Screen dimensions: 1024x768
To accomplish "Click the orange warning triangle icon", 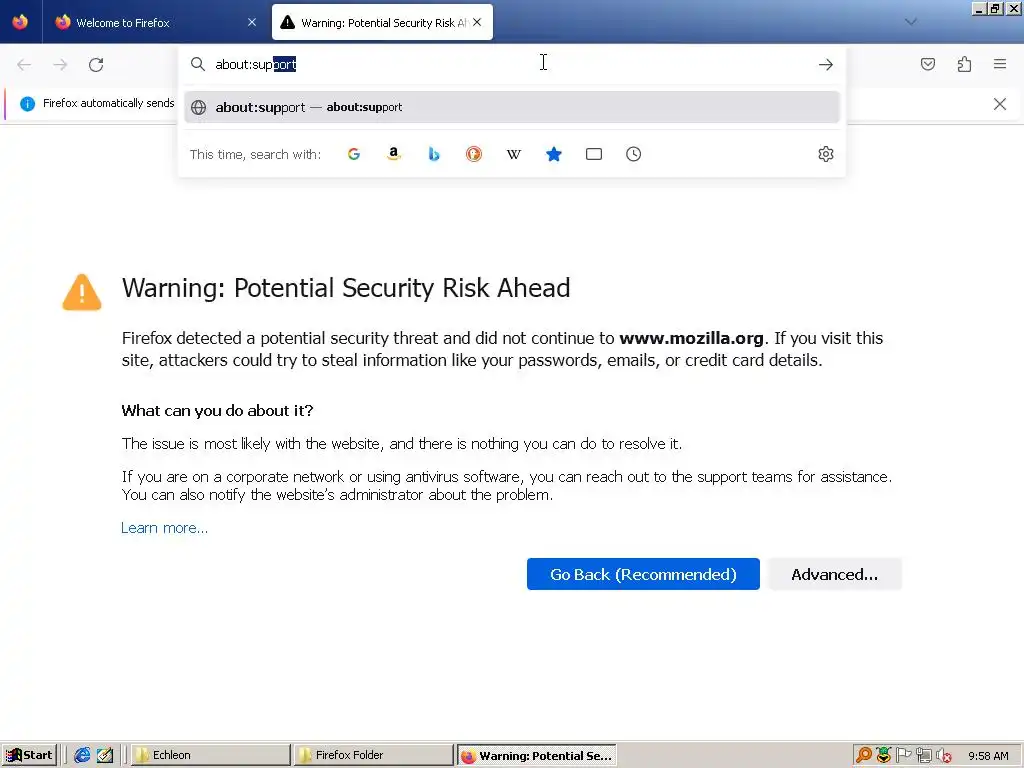I will tap(82, 292).
